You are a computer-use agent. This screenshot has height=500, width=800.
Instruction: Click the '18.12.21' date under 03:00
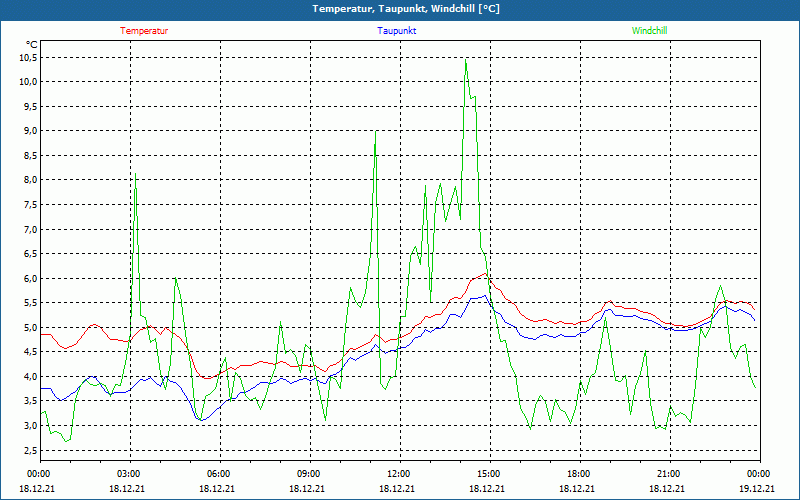pyautogui.click(x=127, y=488)
